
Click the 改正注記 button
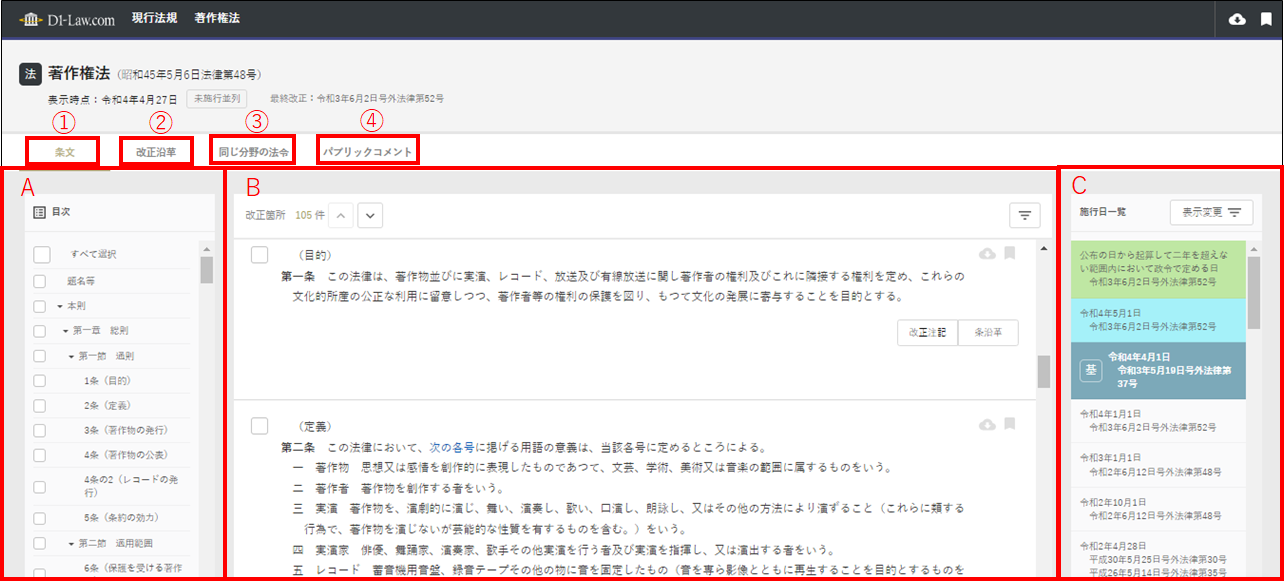click(x=927, y=333)
